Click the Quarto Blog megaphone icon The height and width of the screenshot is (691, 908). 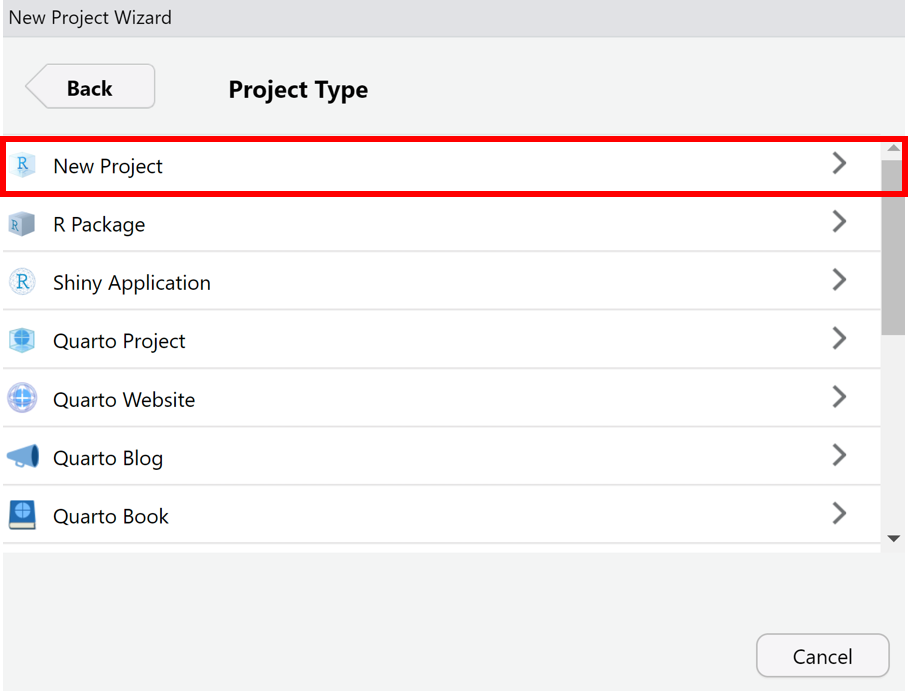click(22, 457)
